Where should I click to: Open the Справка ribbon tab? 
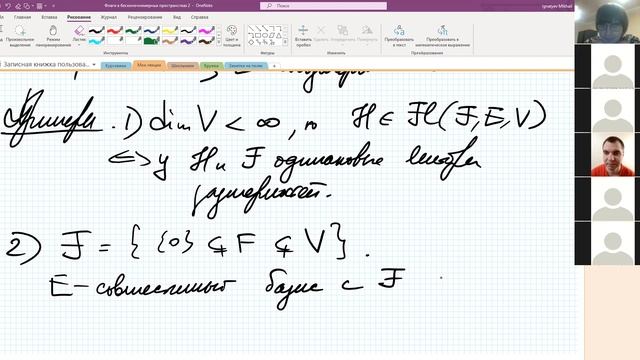(x=200, y=17)
